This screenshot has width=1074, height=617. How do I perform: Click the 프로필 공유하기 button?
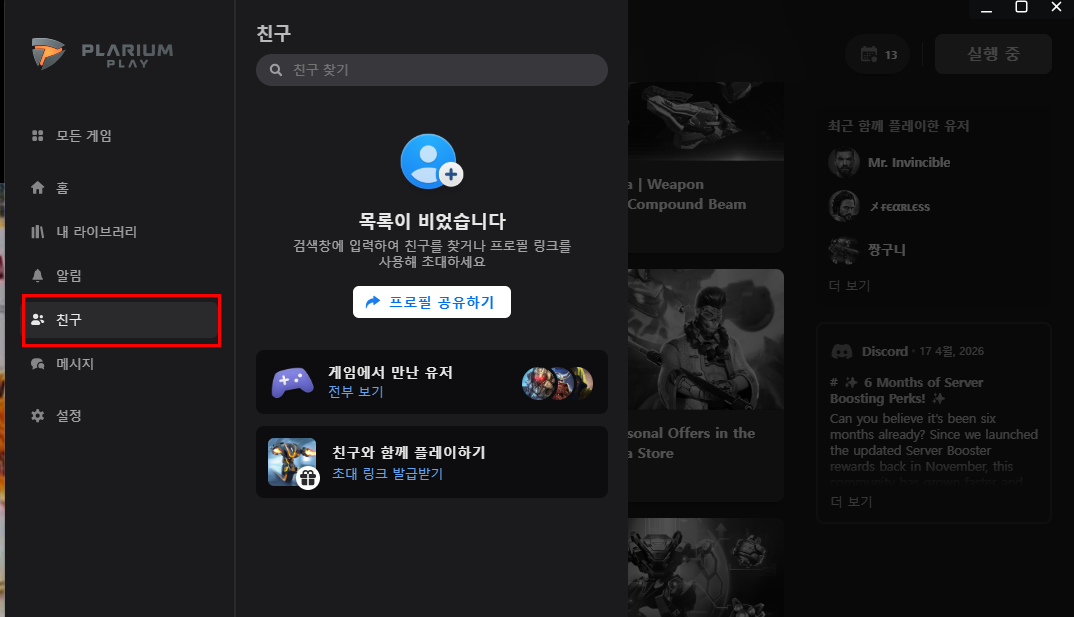click(431, 302)
